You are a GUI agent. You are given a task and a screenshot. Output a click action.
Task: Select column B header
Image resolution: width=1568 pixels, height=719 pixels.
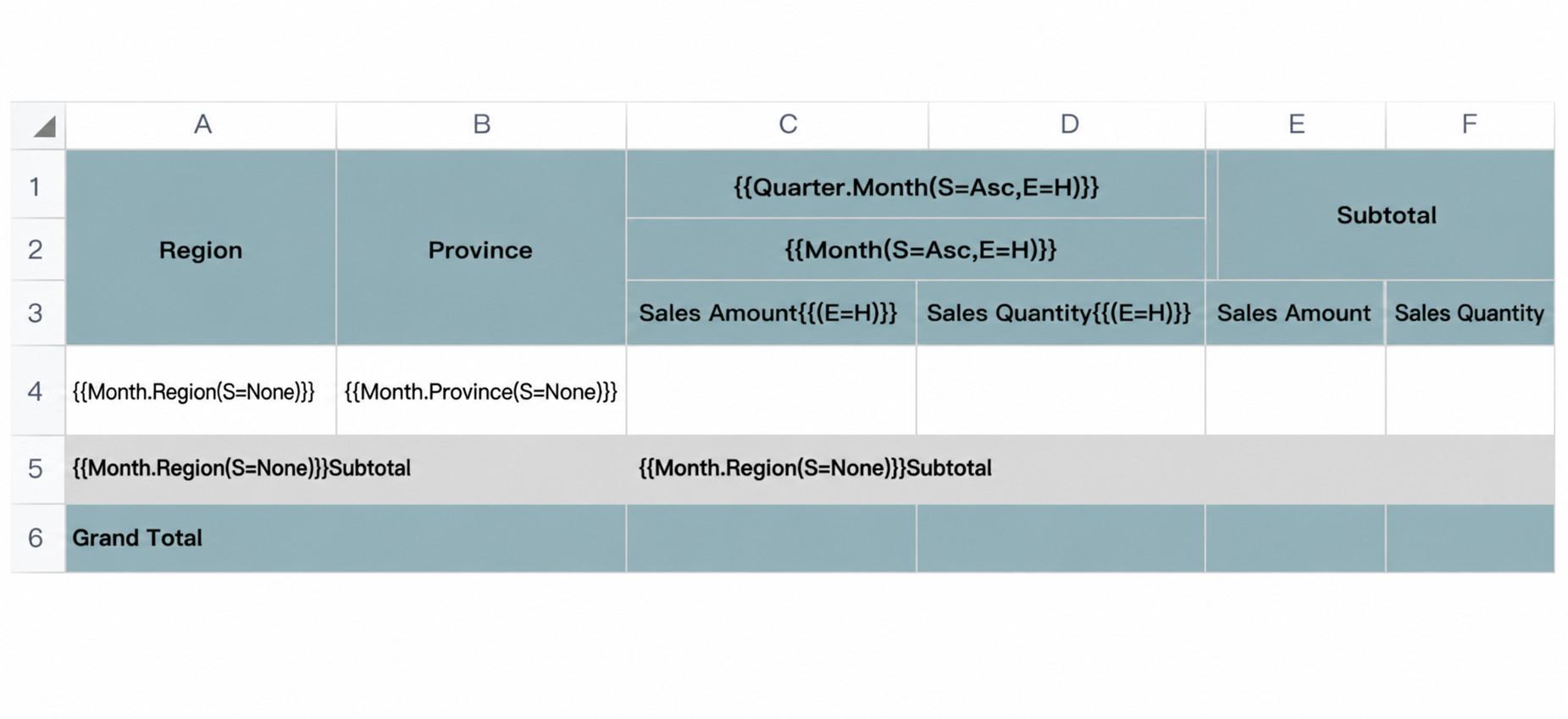pos(481,125)
